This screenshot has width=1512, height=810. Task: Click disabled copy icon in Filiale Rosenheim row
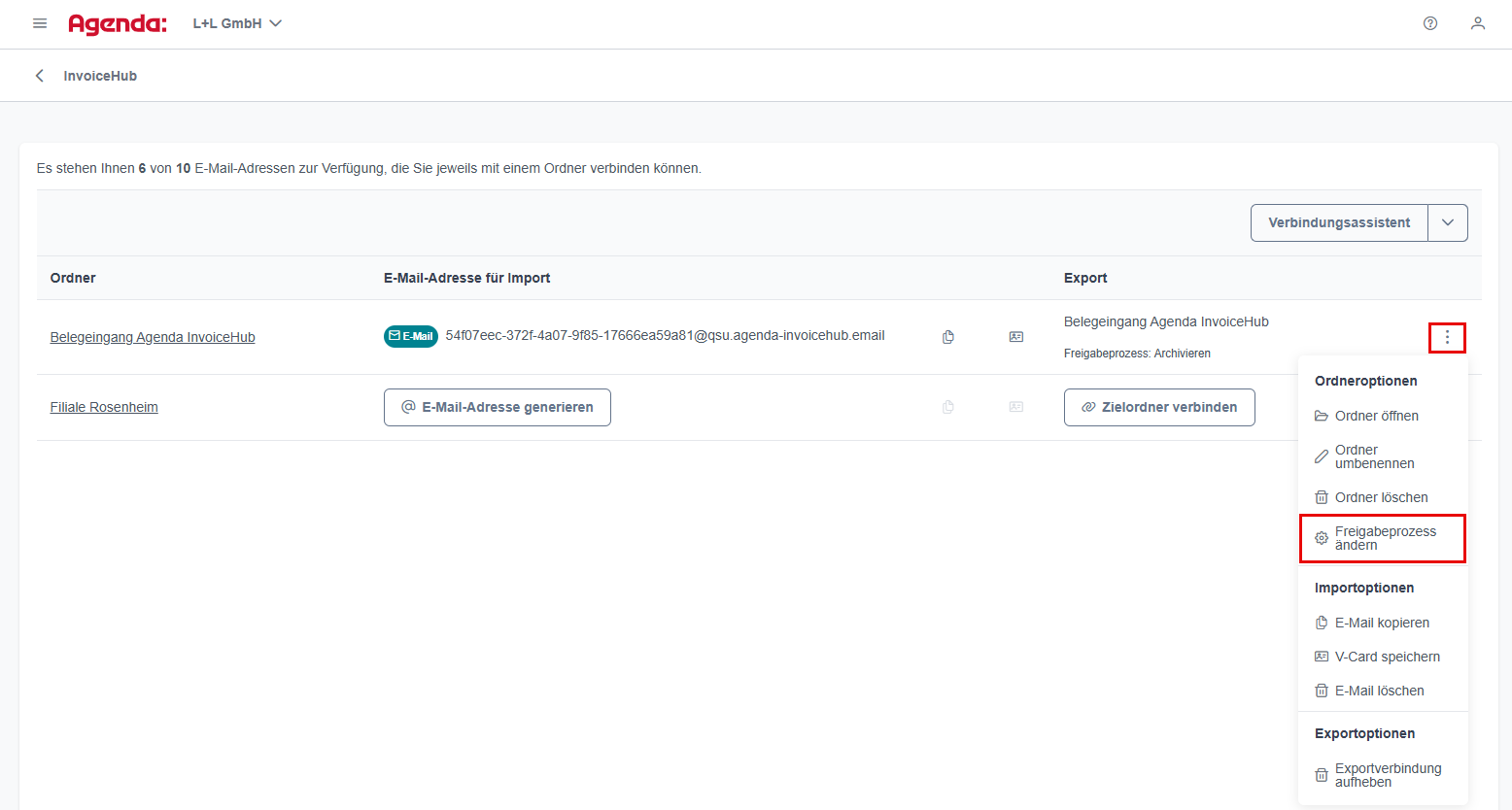click(948, 407)
